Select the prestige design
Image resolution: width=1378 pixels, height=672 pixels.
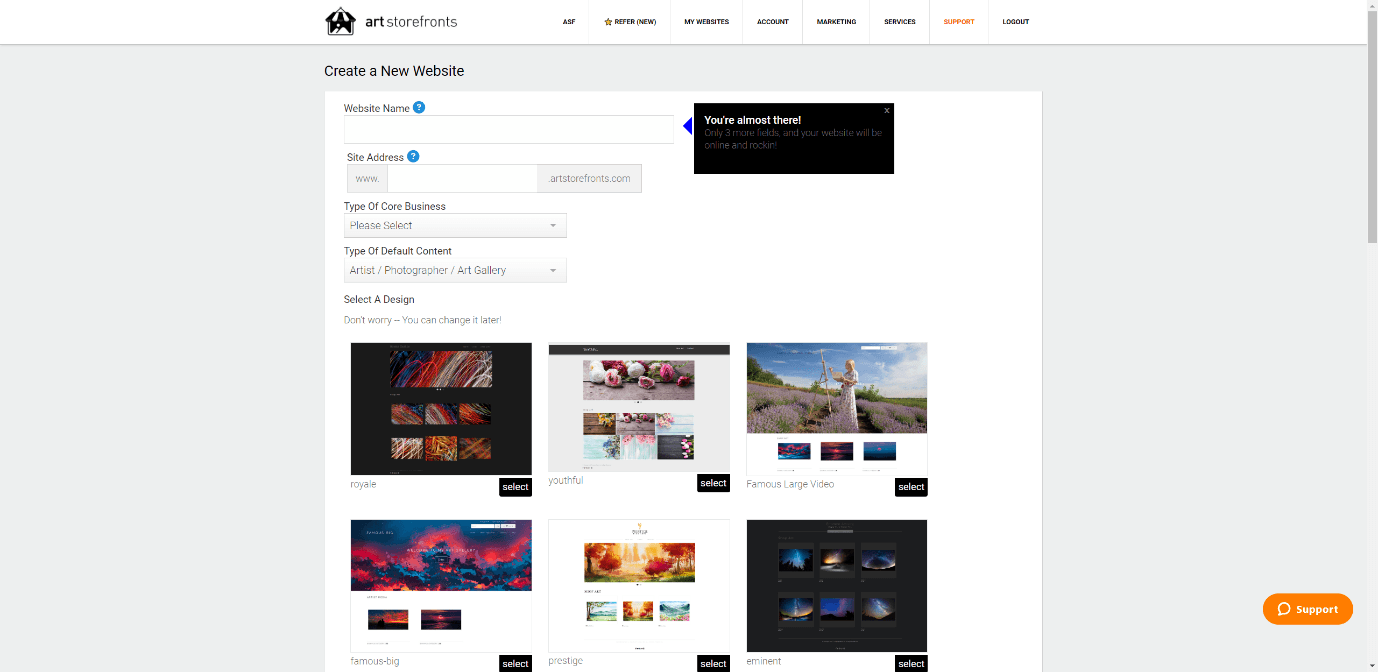[713, 663]
